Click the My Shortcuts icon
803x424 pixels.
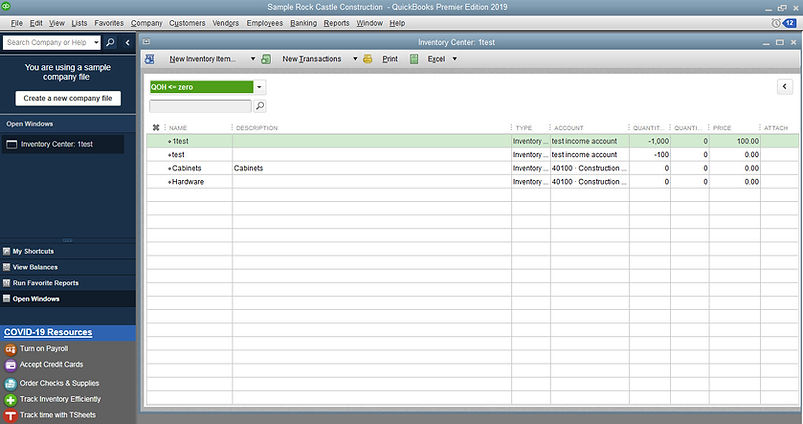point(6,251)
